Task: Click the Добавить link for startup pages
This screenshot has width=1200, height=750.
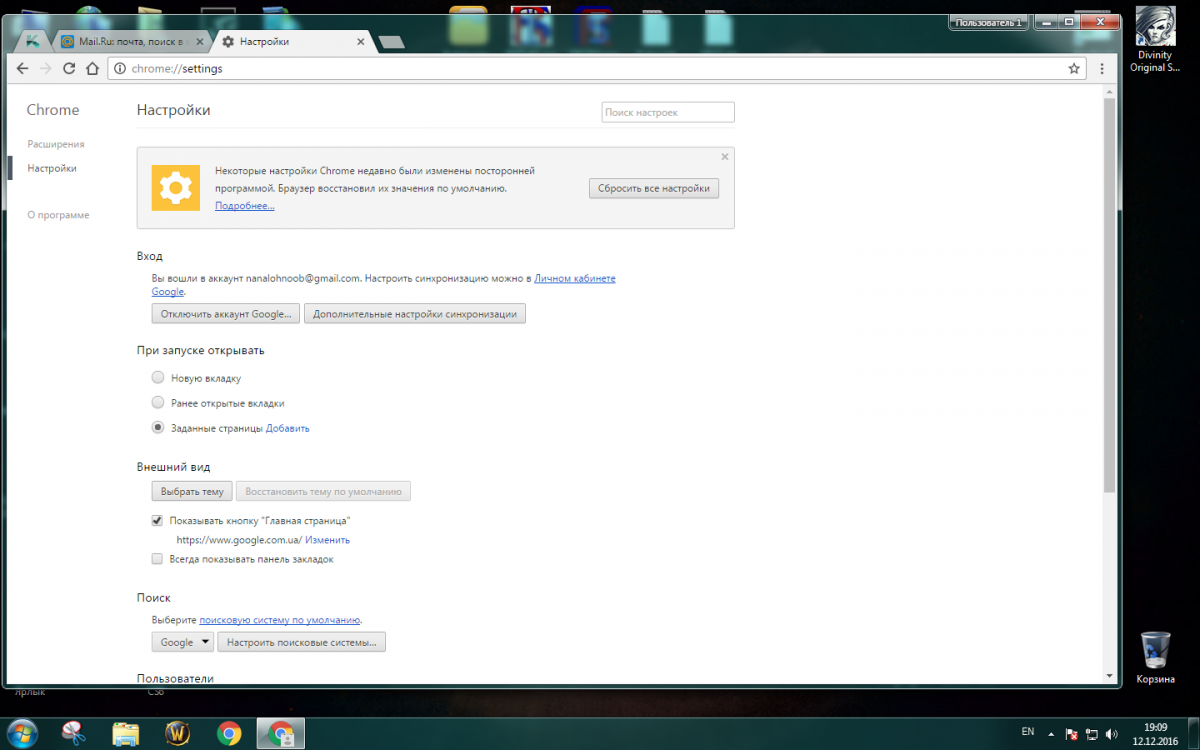Action: (288, 428)
